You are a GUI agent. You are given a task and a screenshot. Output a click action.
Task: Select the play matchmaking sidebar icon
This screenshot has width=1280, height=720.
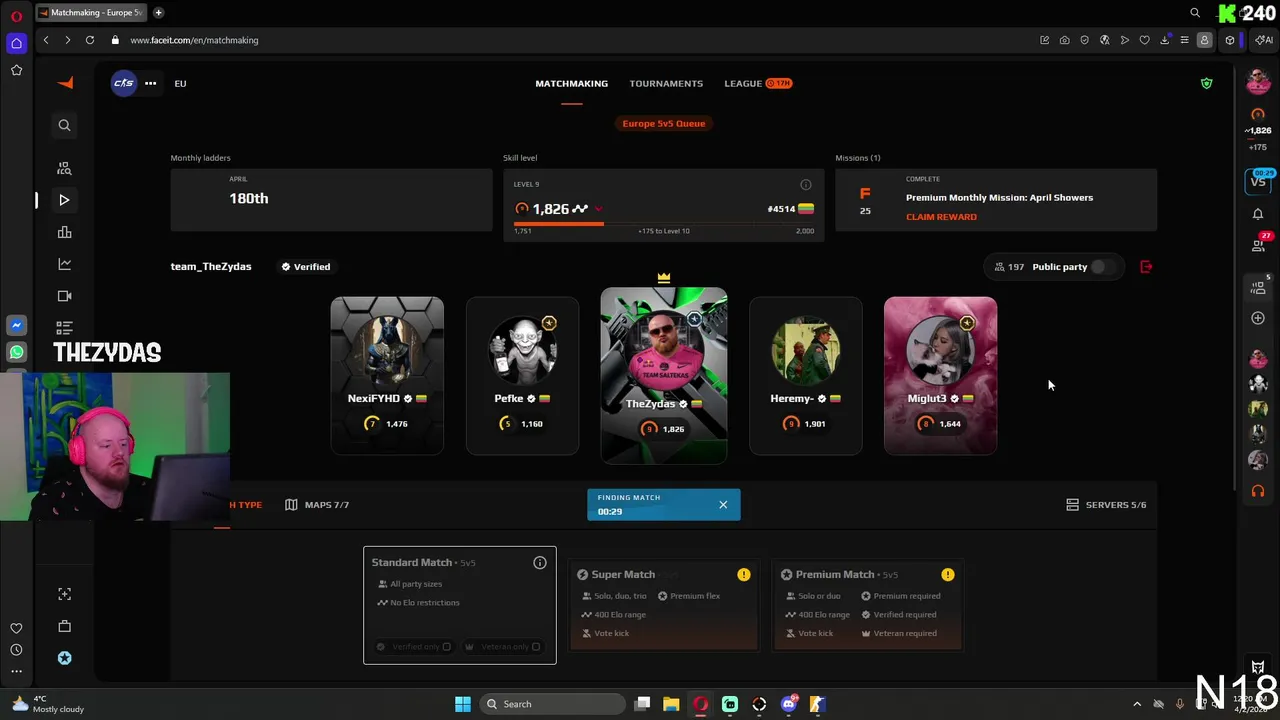64,200
